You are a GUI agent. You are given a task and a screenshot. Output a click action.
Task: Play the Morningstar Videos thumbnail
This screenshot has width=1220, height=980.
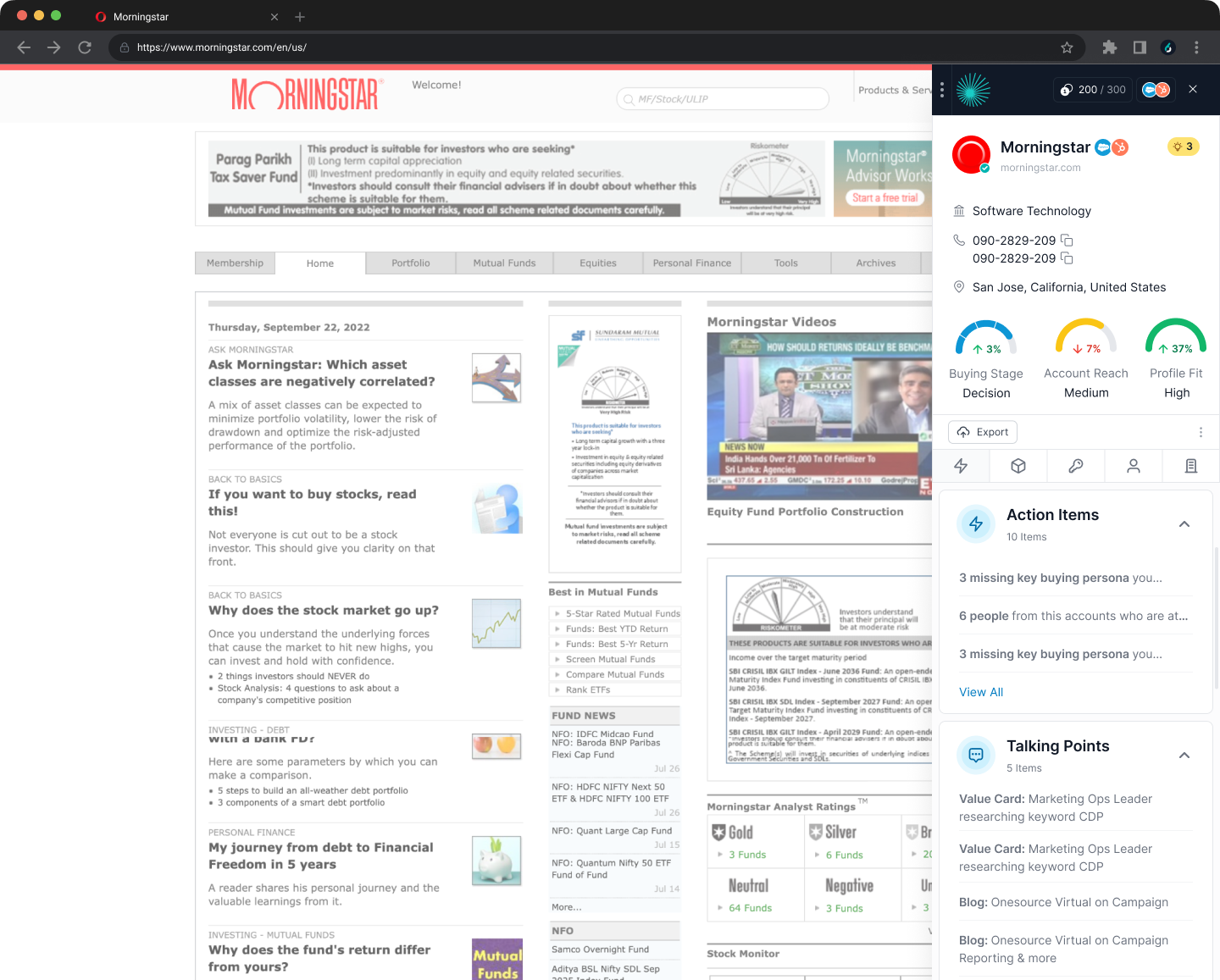(x=819, y=415)
